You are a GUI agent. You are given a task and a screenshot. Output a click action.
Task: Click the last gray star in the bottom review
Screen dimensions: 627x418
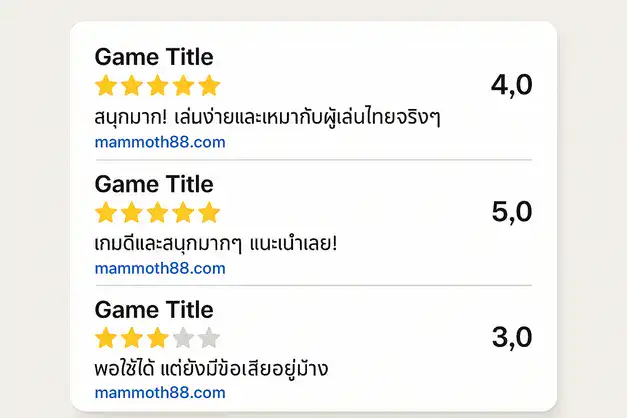coord(208,338)
